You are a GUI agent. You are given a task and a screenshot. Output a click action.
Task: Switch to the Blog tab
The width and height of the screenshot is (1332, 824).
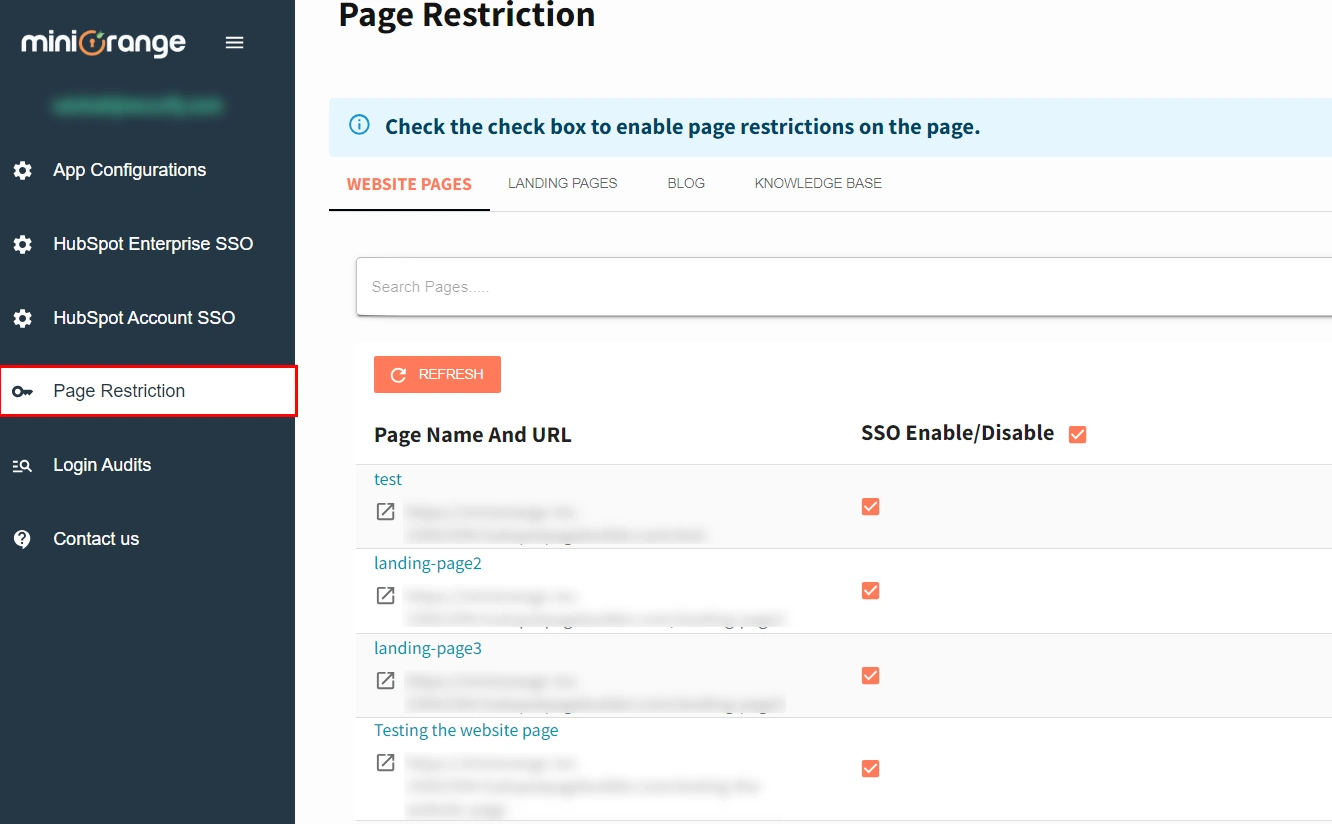pos(686,183)
